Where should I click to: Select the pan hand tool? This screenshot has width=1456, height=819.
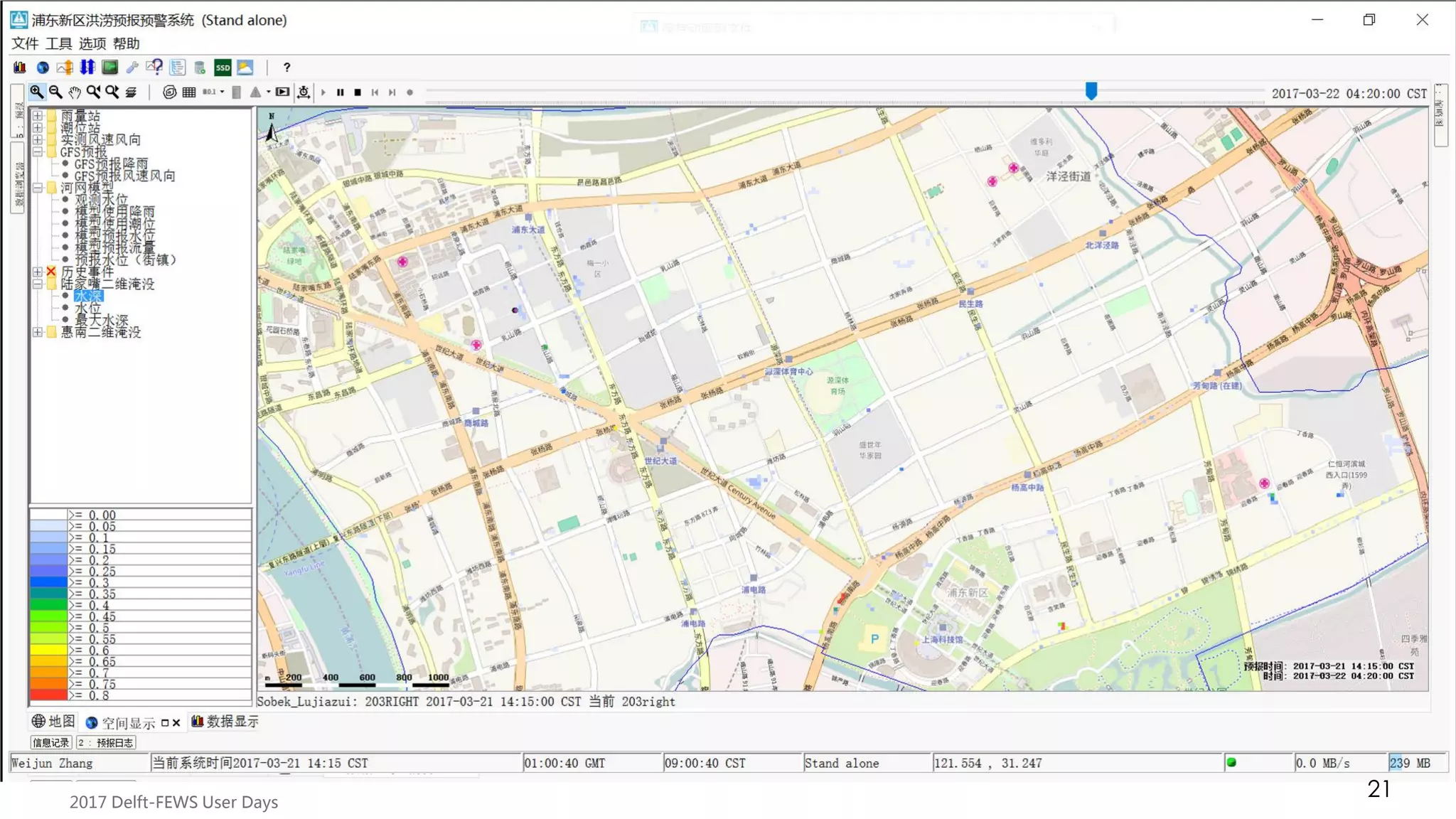[75, 92]
